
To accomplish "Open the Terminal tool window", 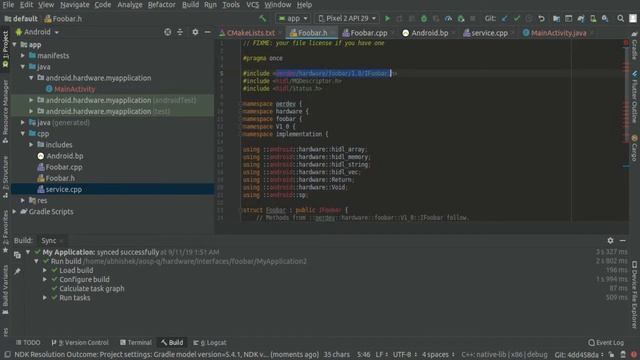I will pyautogui.click(x=136, y=342).
